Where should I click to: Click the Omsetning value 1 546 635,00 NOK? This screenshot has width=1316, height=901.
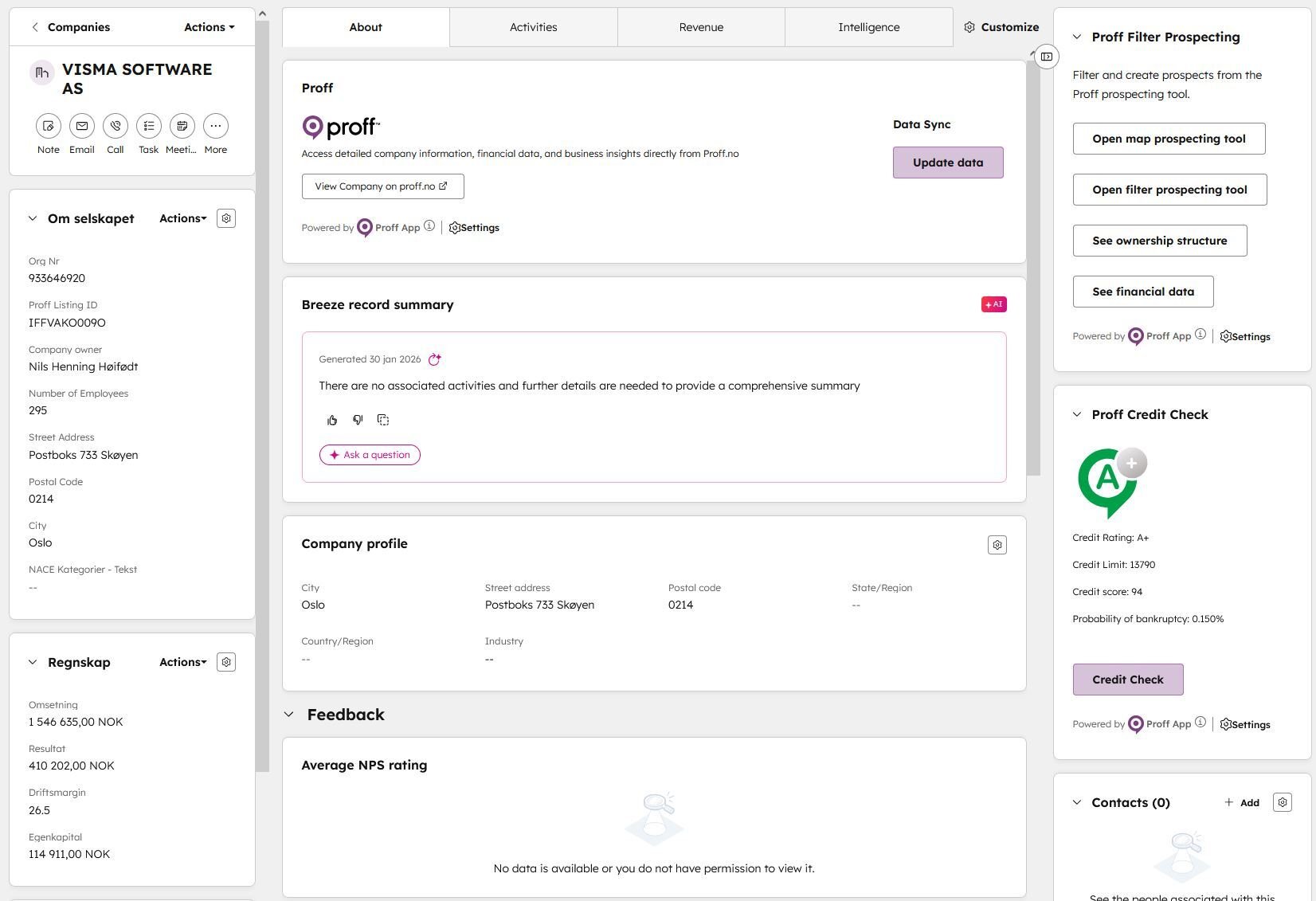tap(76, 722)
